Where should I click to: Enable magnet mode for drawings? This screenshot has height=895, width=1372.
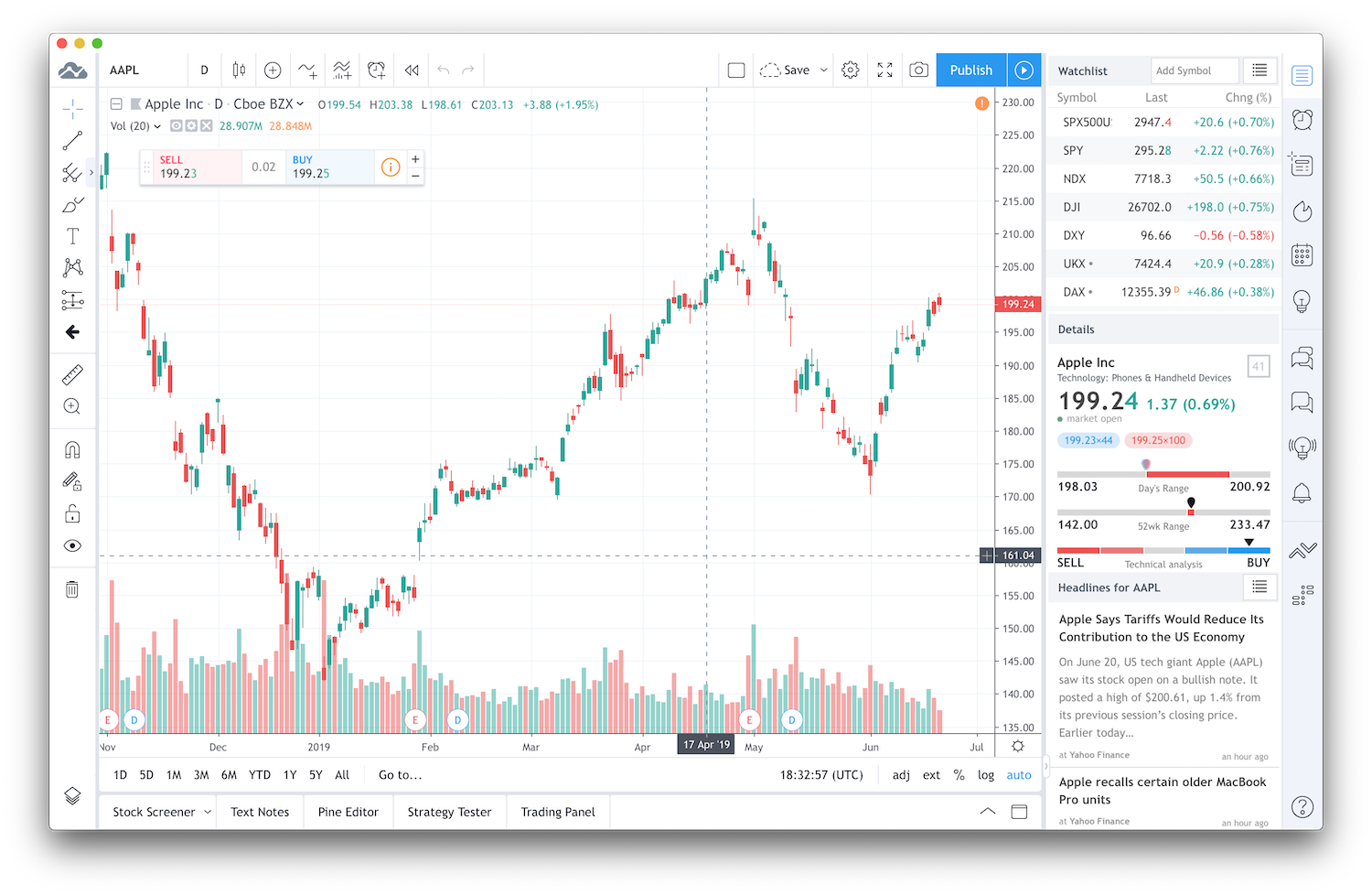coord(72,449)
